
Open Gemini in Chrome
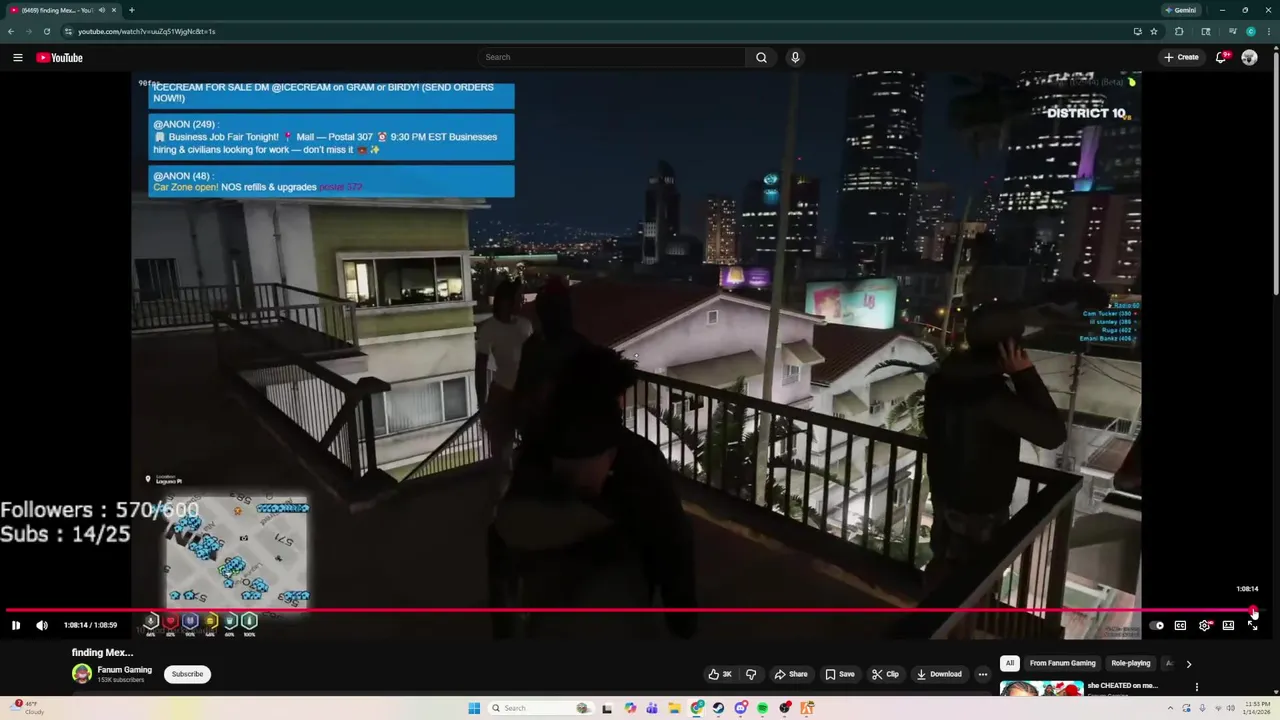click(x=1181, y=10)
